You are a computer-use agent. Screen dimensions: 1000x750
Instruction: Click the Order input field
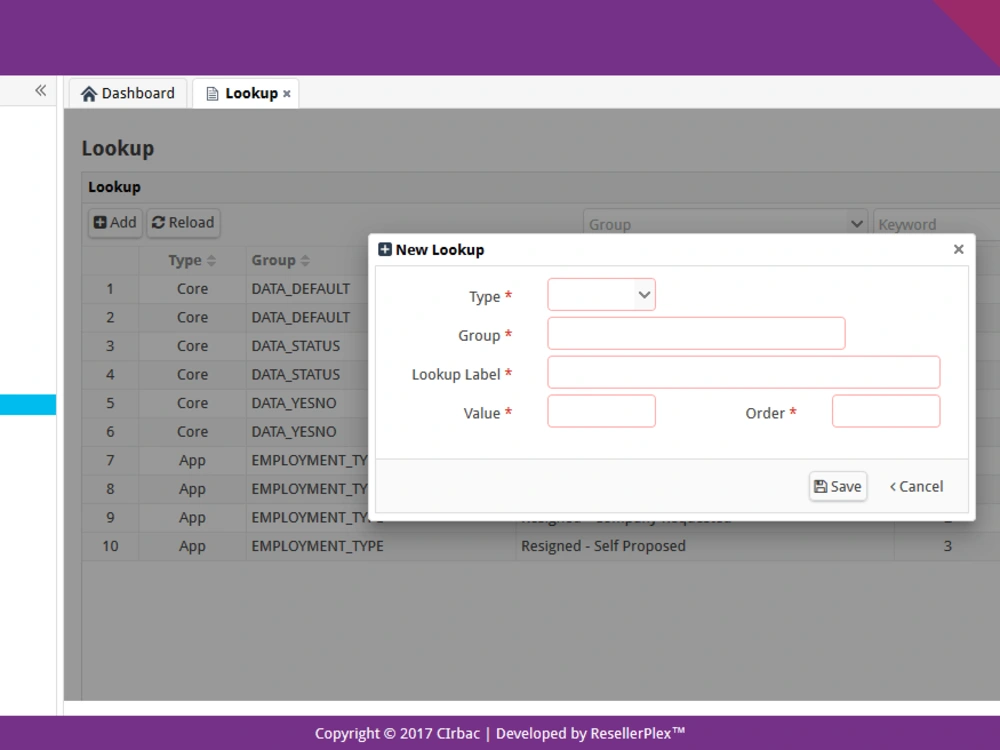(886, 410)
